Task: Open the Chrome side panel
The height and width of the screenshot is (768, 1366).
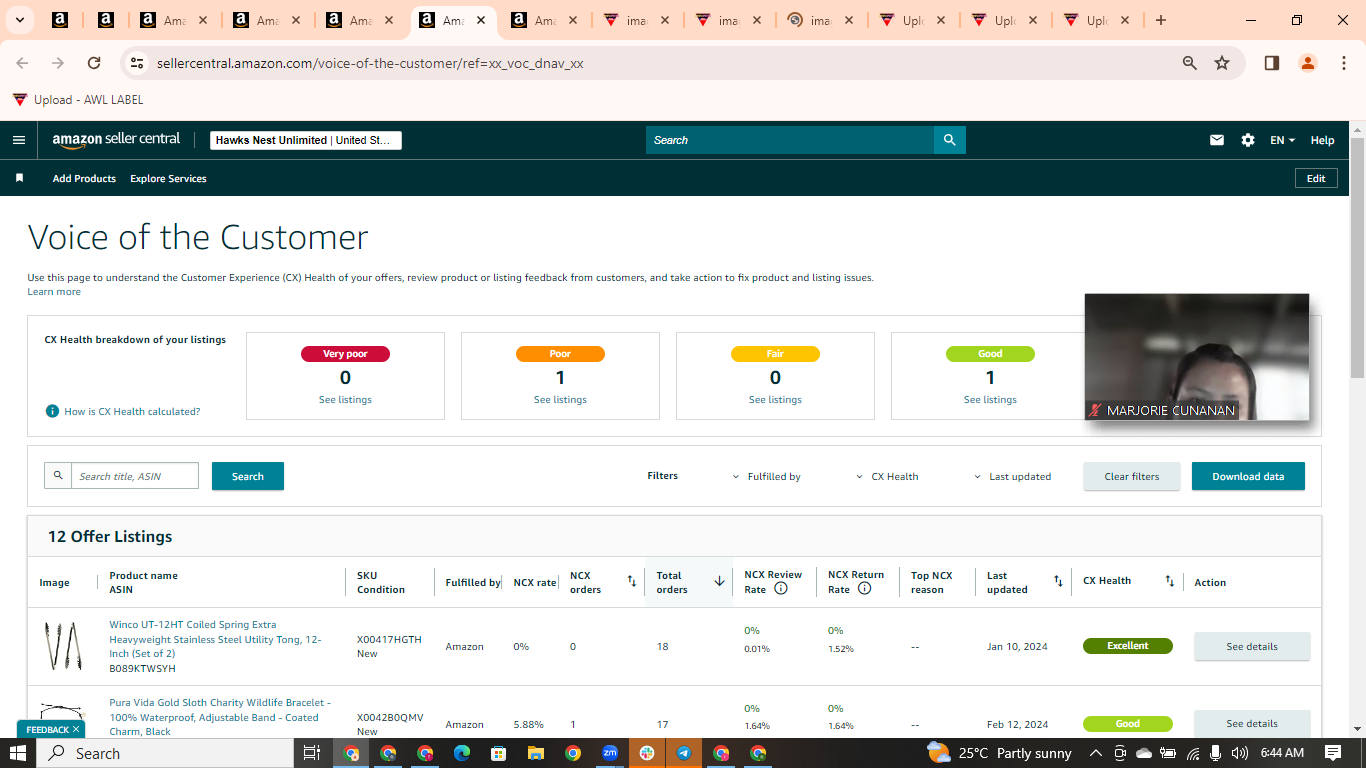Action: click(1272, 63)
